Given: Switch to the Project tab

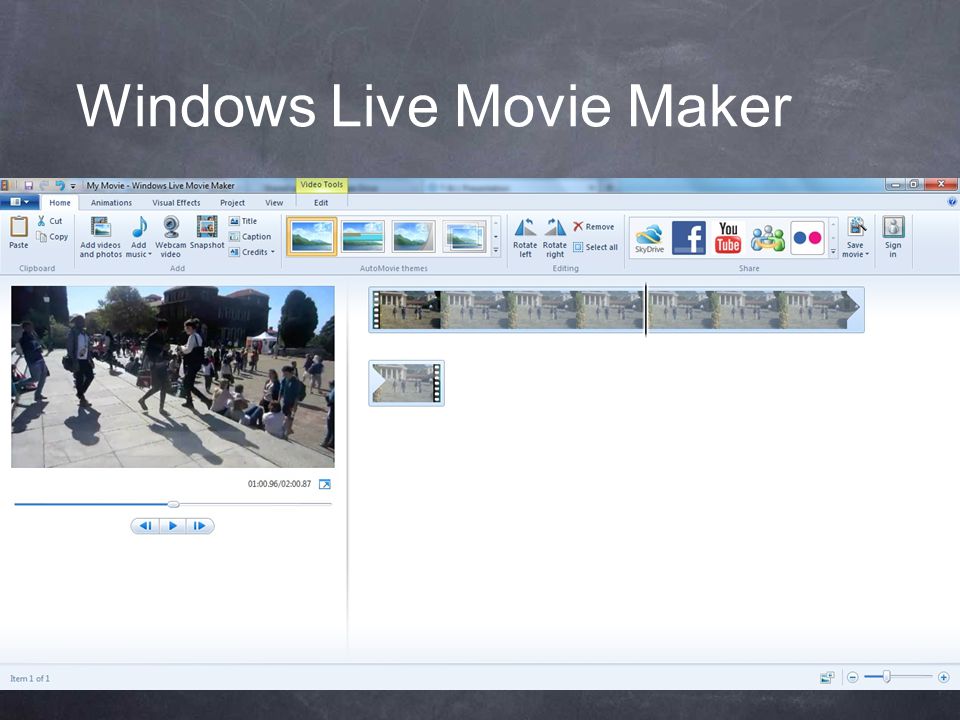Looking at the screenshot, I should [233, 203].
